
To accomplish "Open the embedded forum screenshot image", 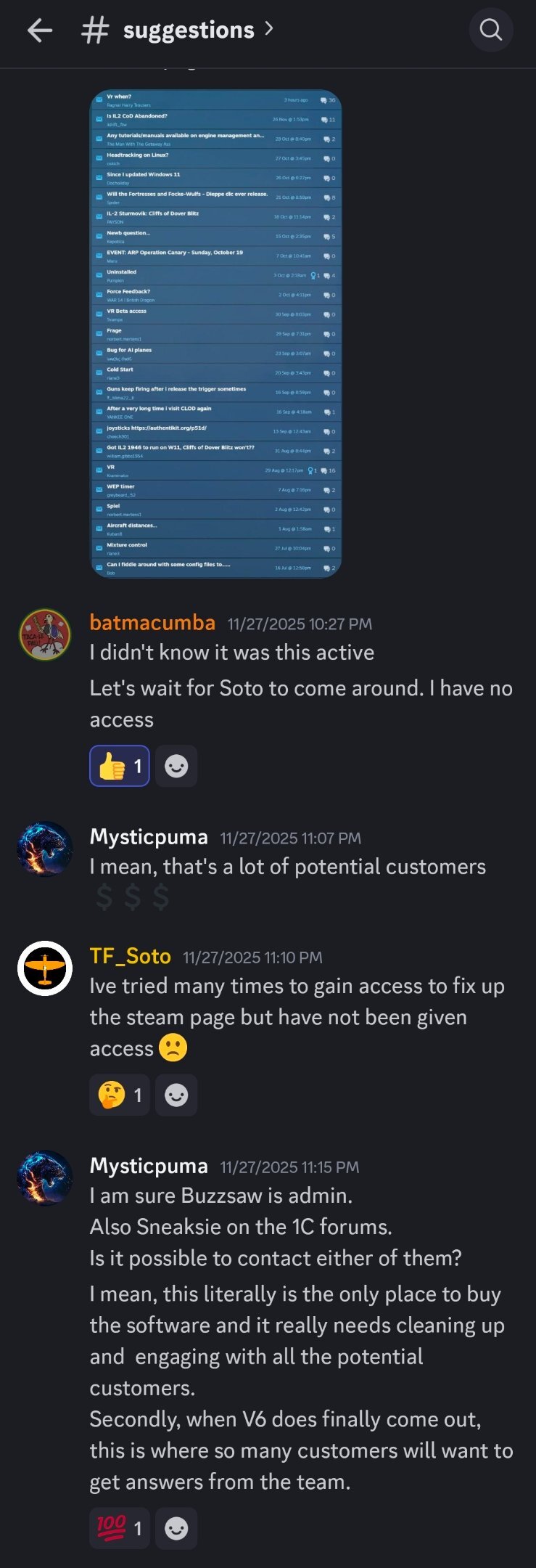I will pos(218,334).
